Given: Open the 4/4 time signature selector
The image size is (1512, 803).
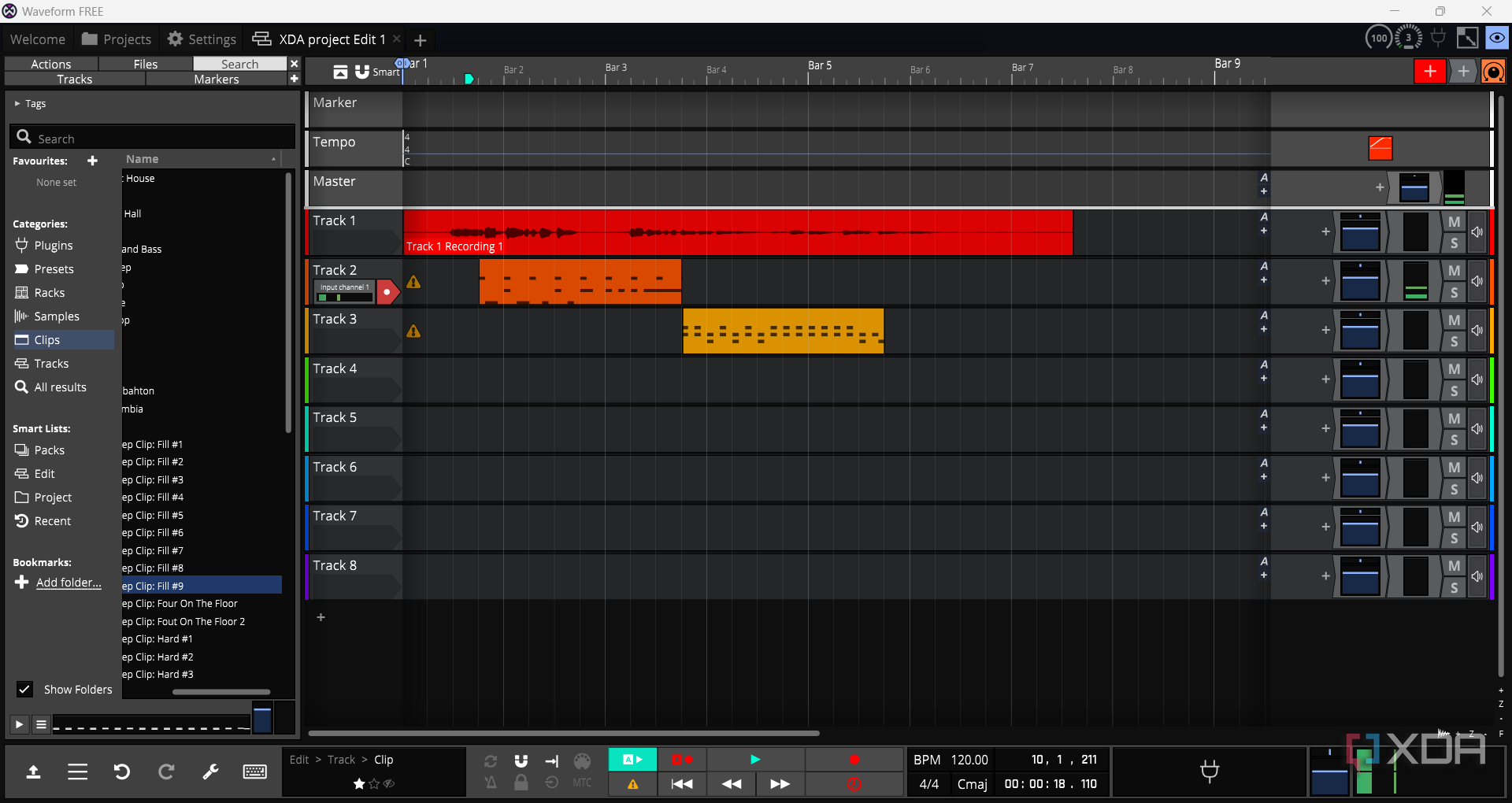Looking at the screenshot, I should click(929, 784).
